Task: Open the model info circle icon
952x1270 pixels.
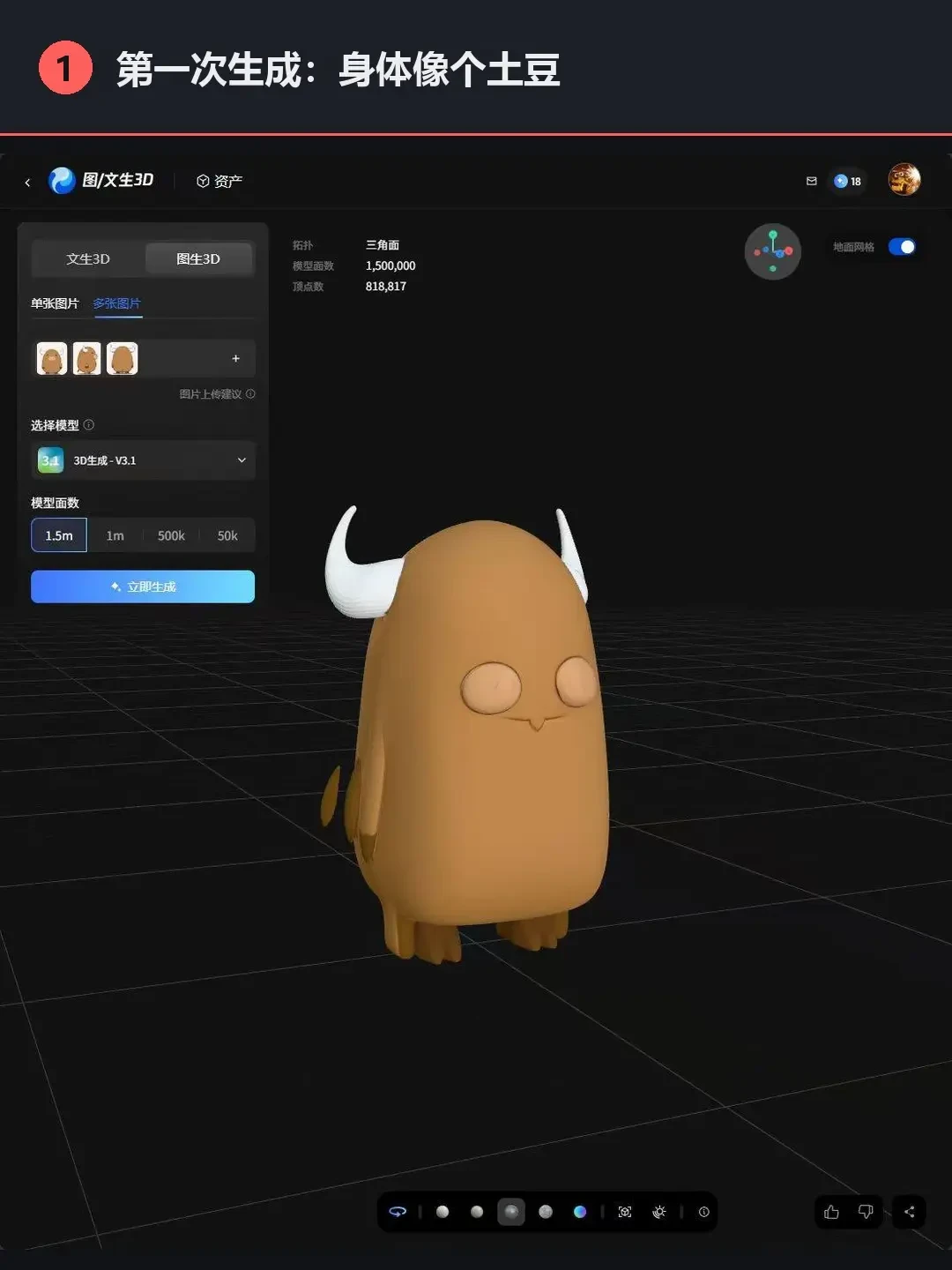Action: coord(703,1212)
